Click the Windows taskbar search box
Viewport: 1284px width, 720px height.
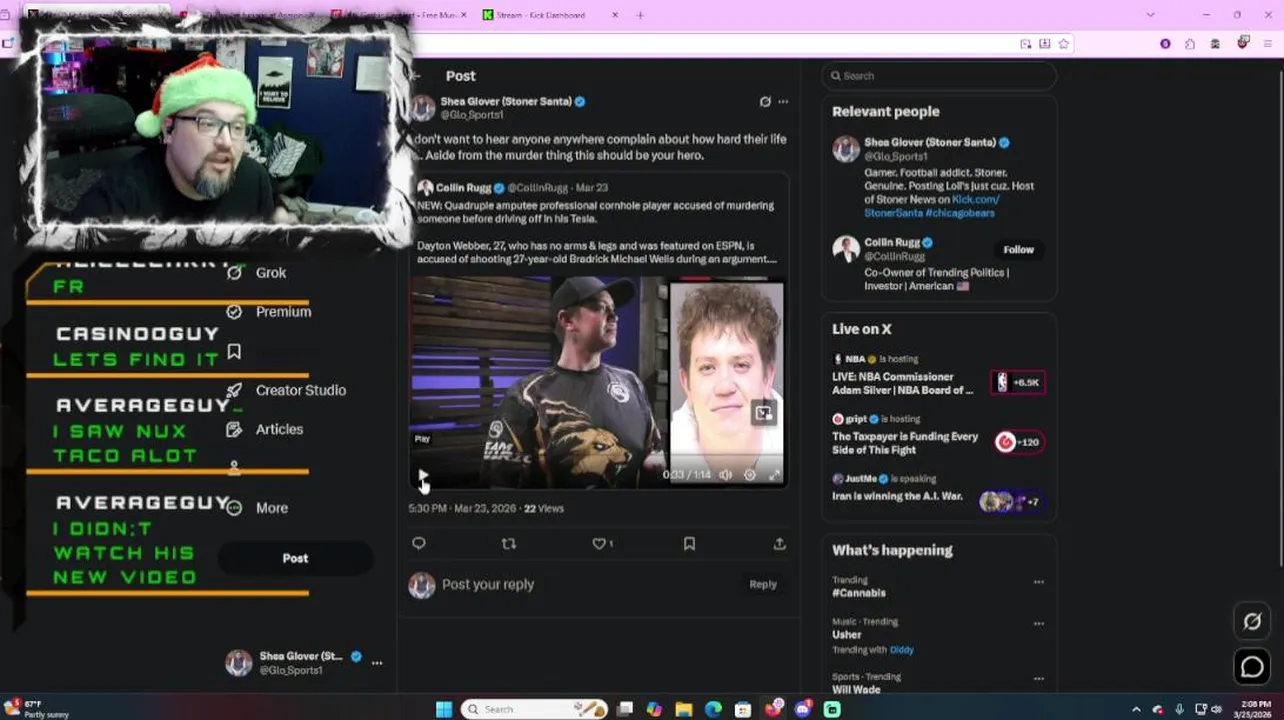point(535,709)
